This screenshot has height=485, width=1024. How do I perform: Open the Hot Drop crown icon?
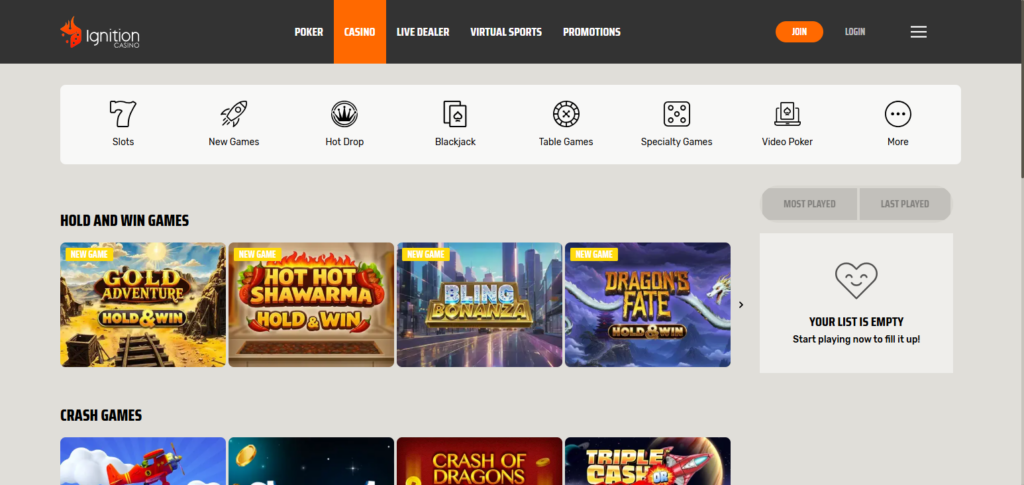pos(344,114)
